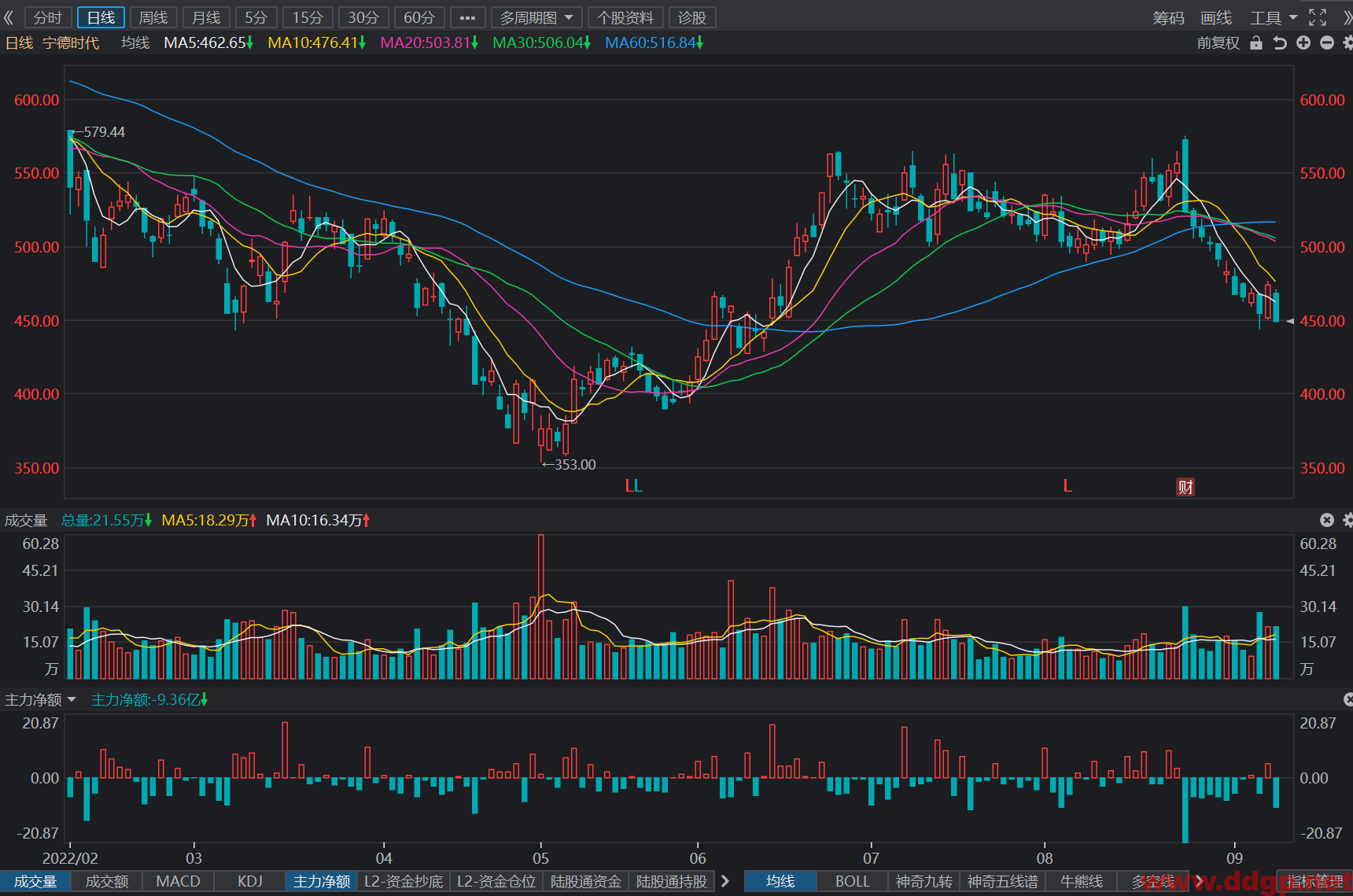The image size is (1353, 896).
Task: Close the 成交量 volume panel
Action: 1327,520
